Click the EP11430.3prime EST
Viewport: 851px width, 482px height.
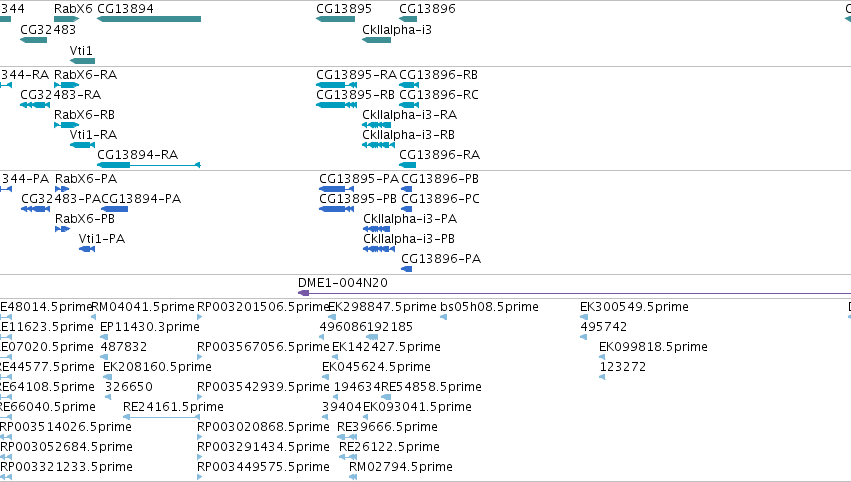[x=104, y=337]
